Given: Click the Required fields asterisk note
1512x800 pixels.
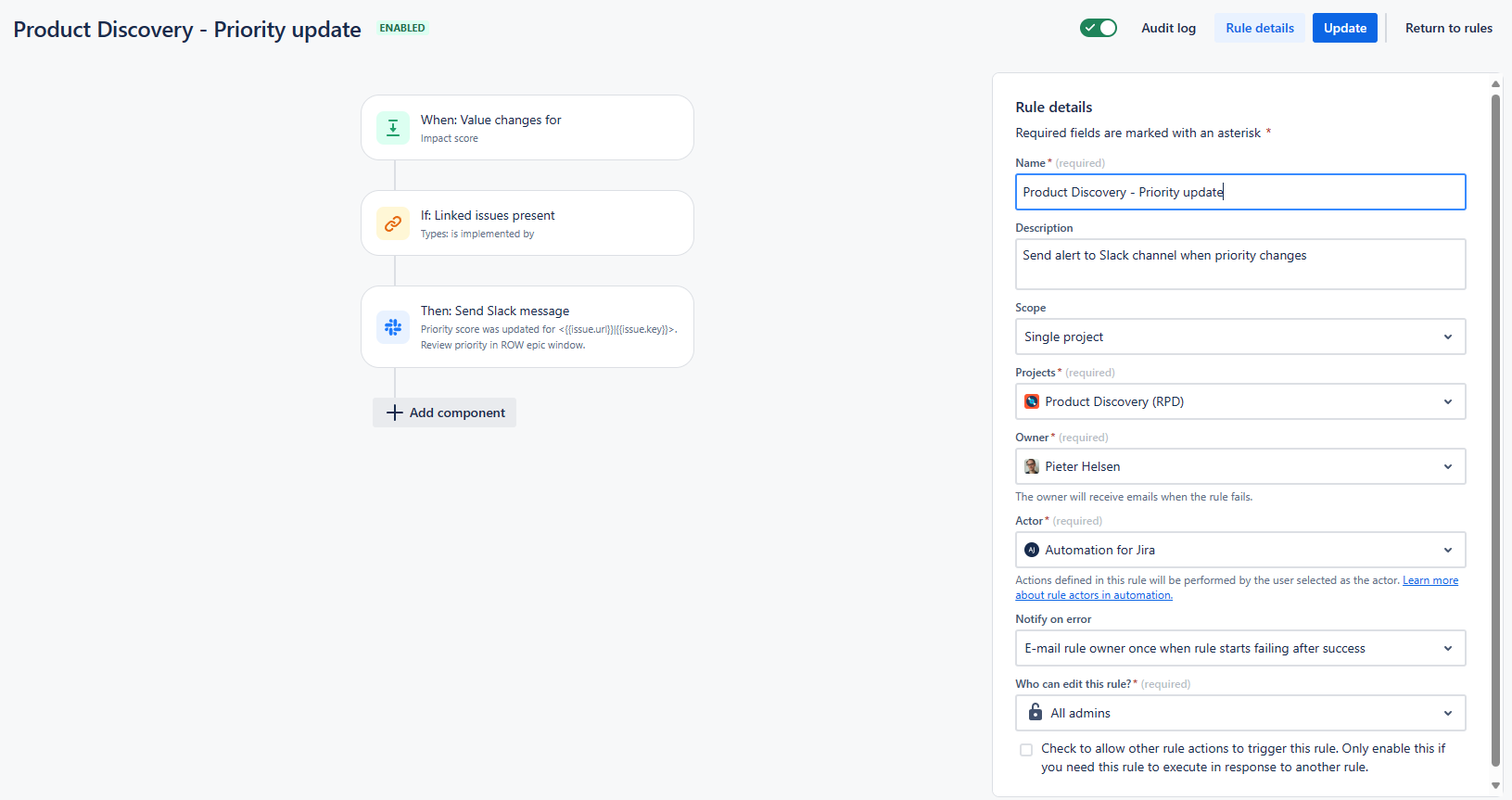Looking at the screenshot, I should pos(1143,133).
